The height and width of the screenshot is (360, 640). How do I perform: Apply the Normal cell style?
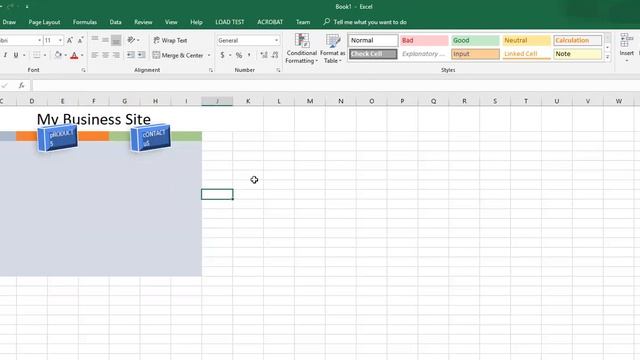373,40
